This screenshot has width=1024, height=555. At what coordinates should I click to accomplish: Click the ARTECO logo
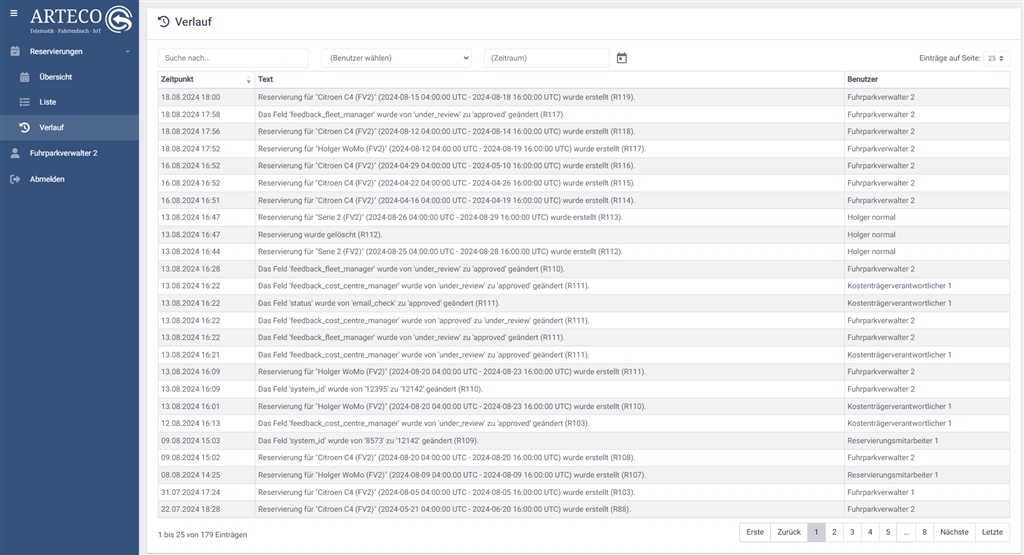(x=81, y=19)
